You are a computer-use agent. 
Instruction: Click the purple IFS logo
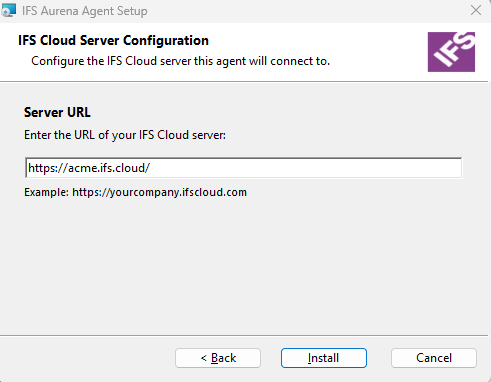click(451, 52)
